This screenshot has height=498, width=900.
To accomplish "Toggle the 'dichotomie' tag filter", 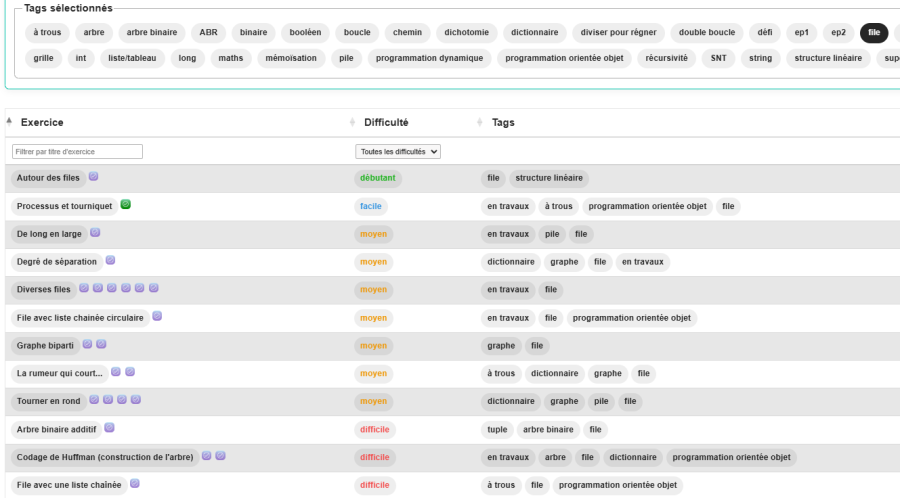I will click(467, 33).
